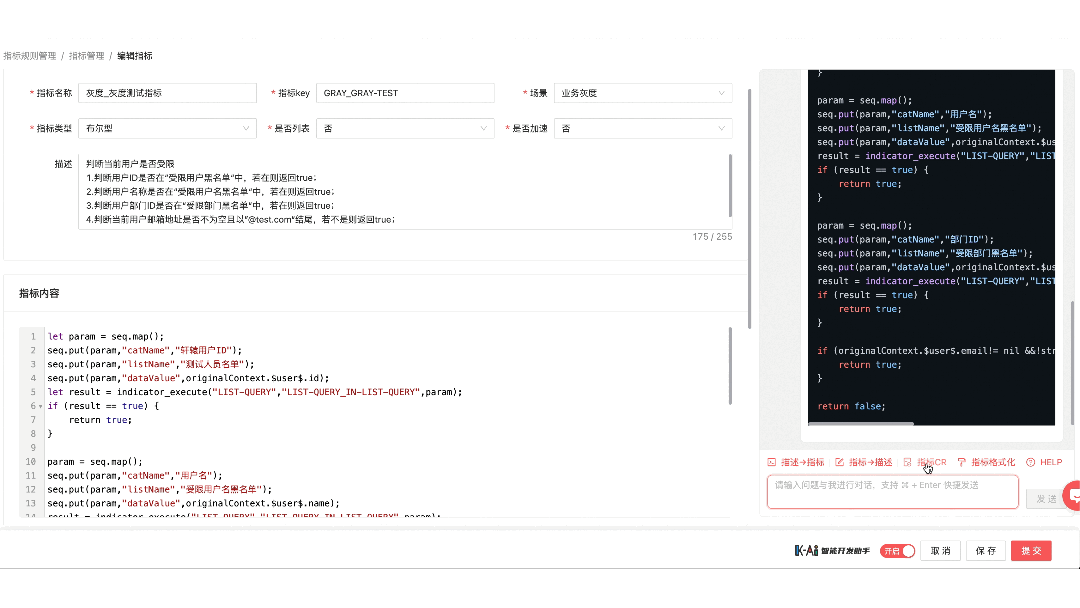
Task: Click the description textarea scrollbar
Action: [729, 186]
